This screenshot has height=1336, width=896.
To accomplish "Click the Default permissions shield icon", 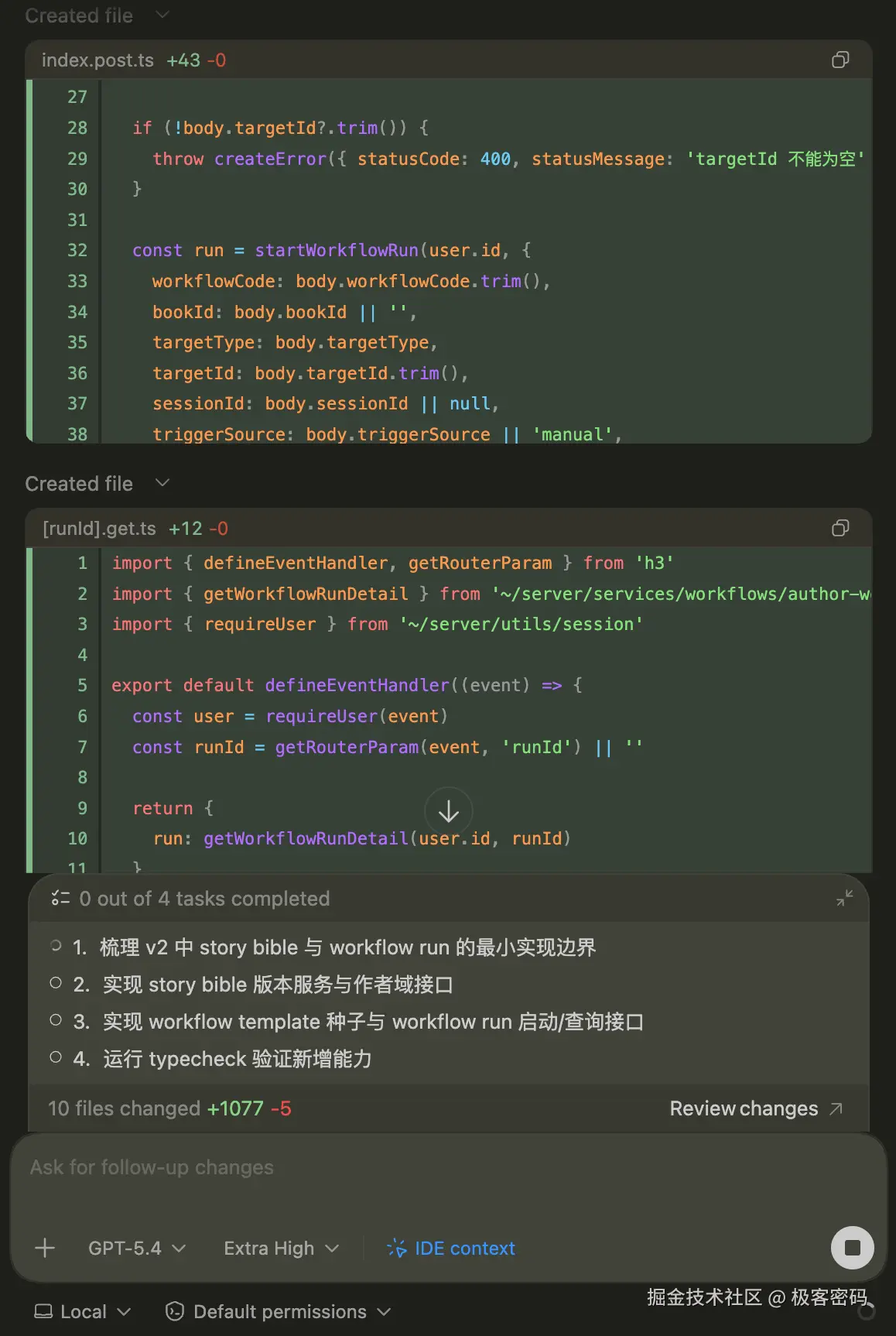I will [175, 1311].
